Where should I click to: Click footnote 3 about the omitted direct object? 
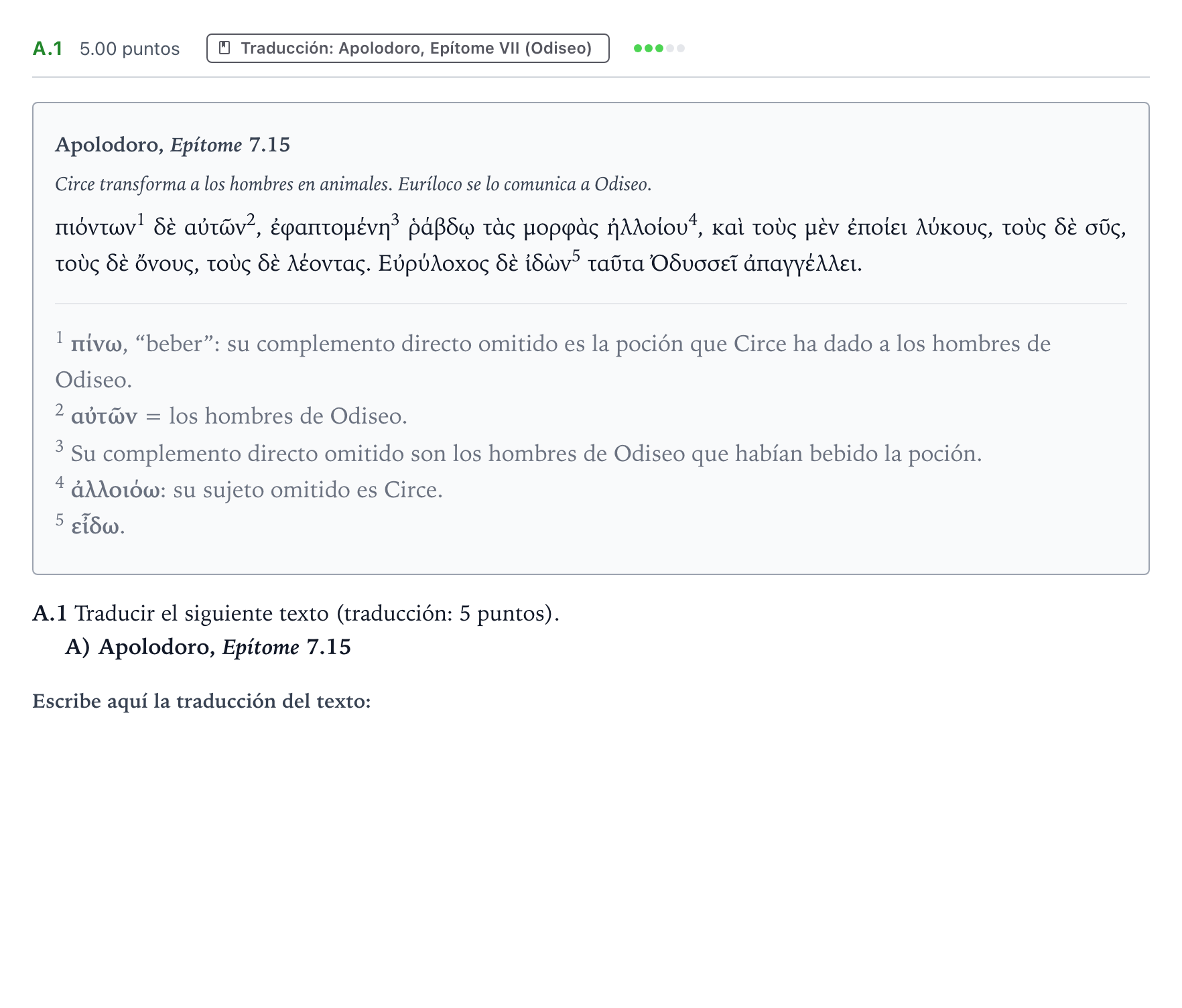pos(519,453)
